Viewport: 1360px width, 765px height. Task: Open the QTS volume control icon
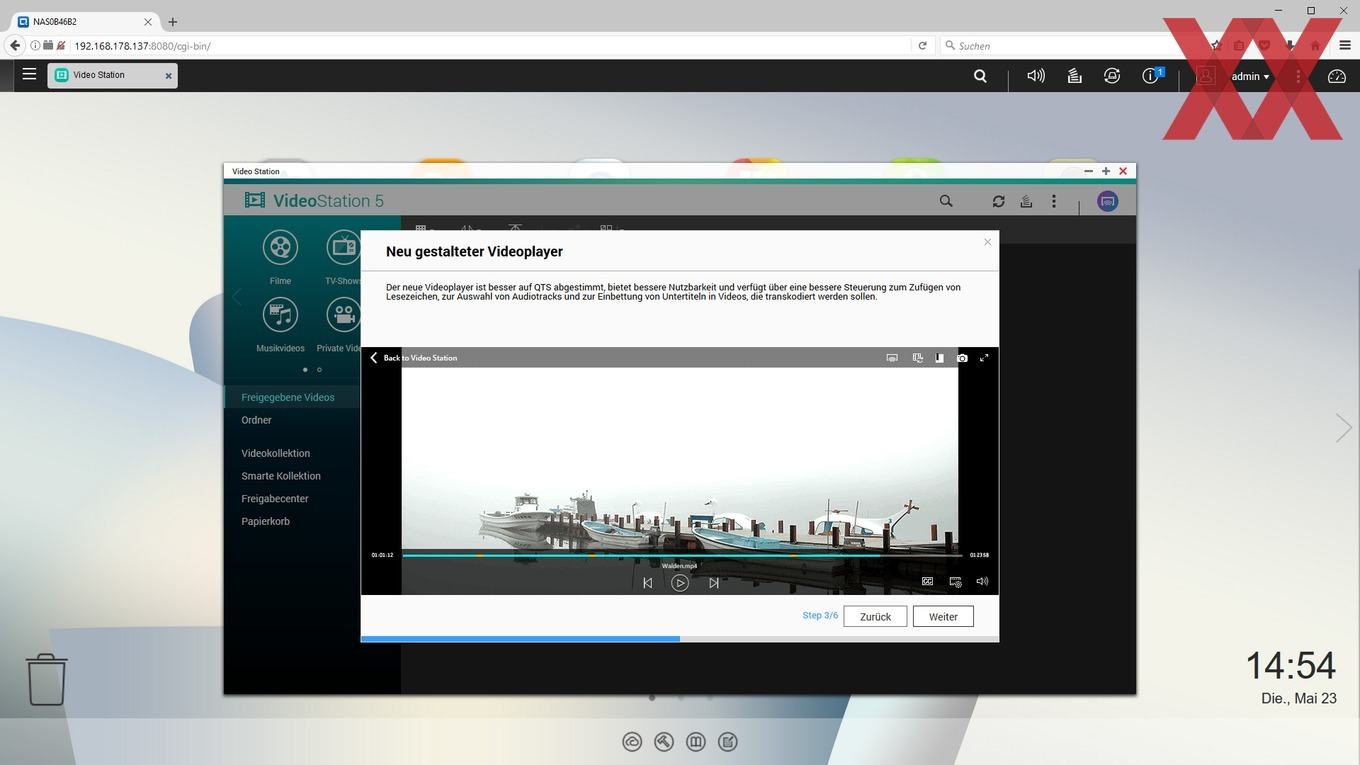pyautogui.click(x=1036, y=76)
